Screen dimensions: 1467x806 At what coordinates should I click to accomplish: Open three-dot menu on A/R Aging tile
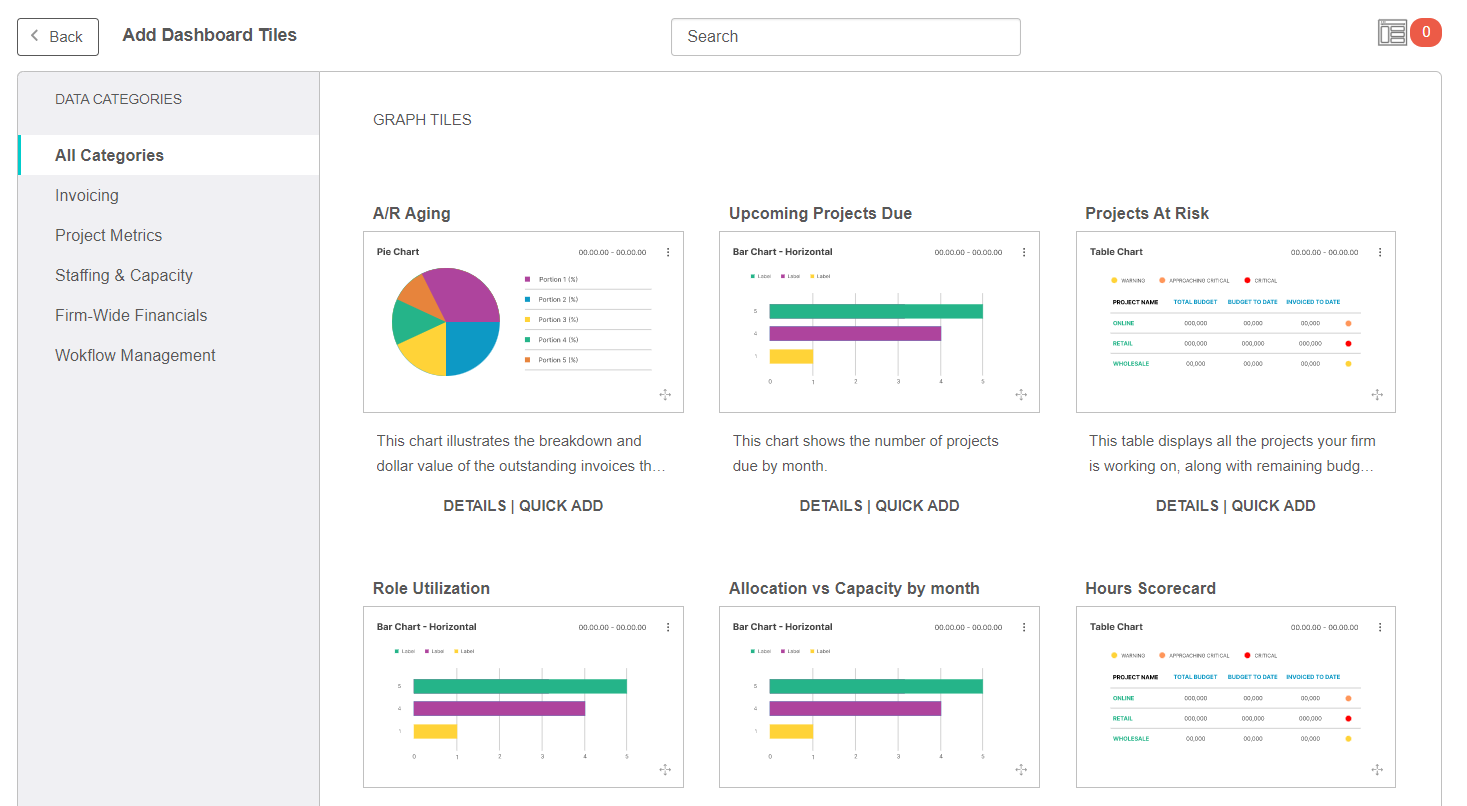pyautogui.click(x=668, y=253)
